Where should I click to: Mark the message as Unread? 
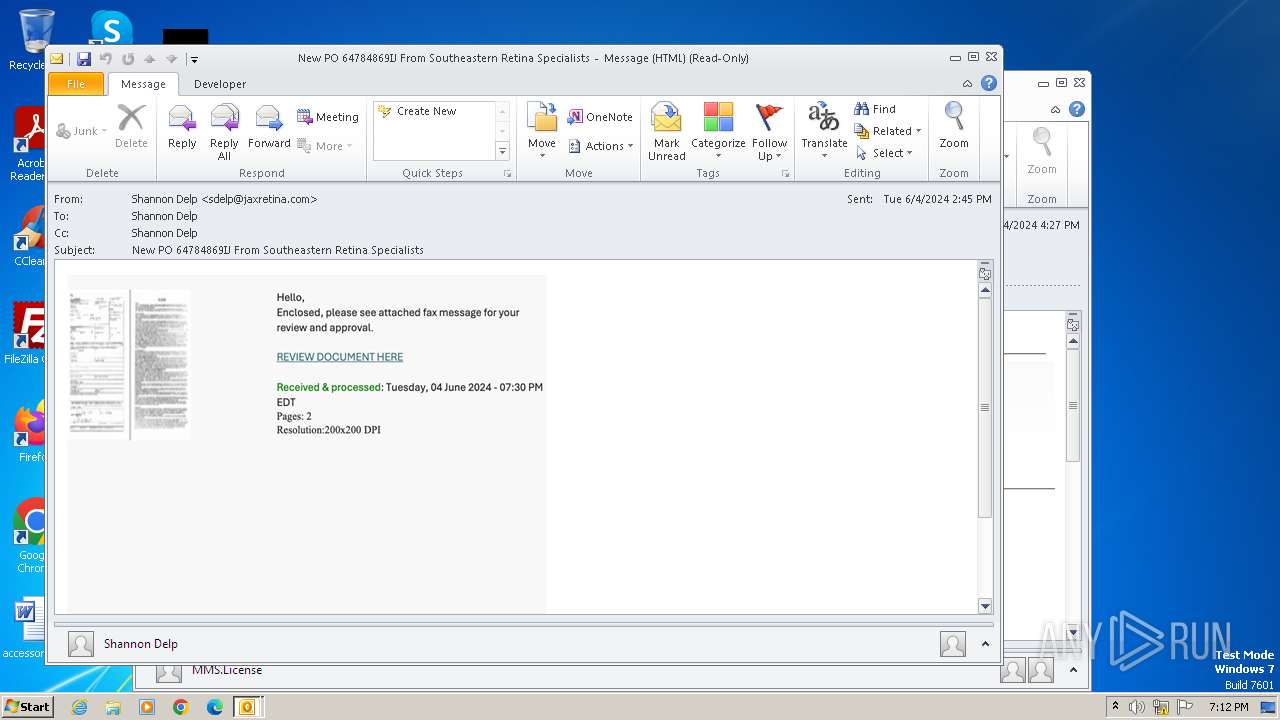(x=667, y=131)
